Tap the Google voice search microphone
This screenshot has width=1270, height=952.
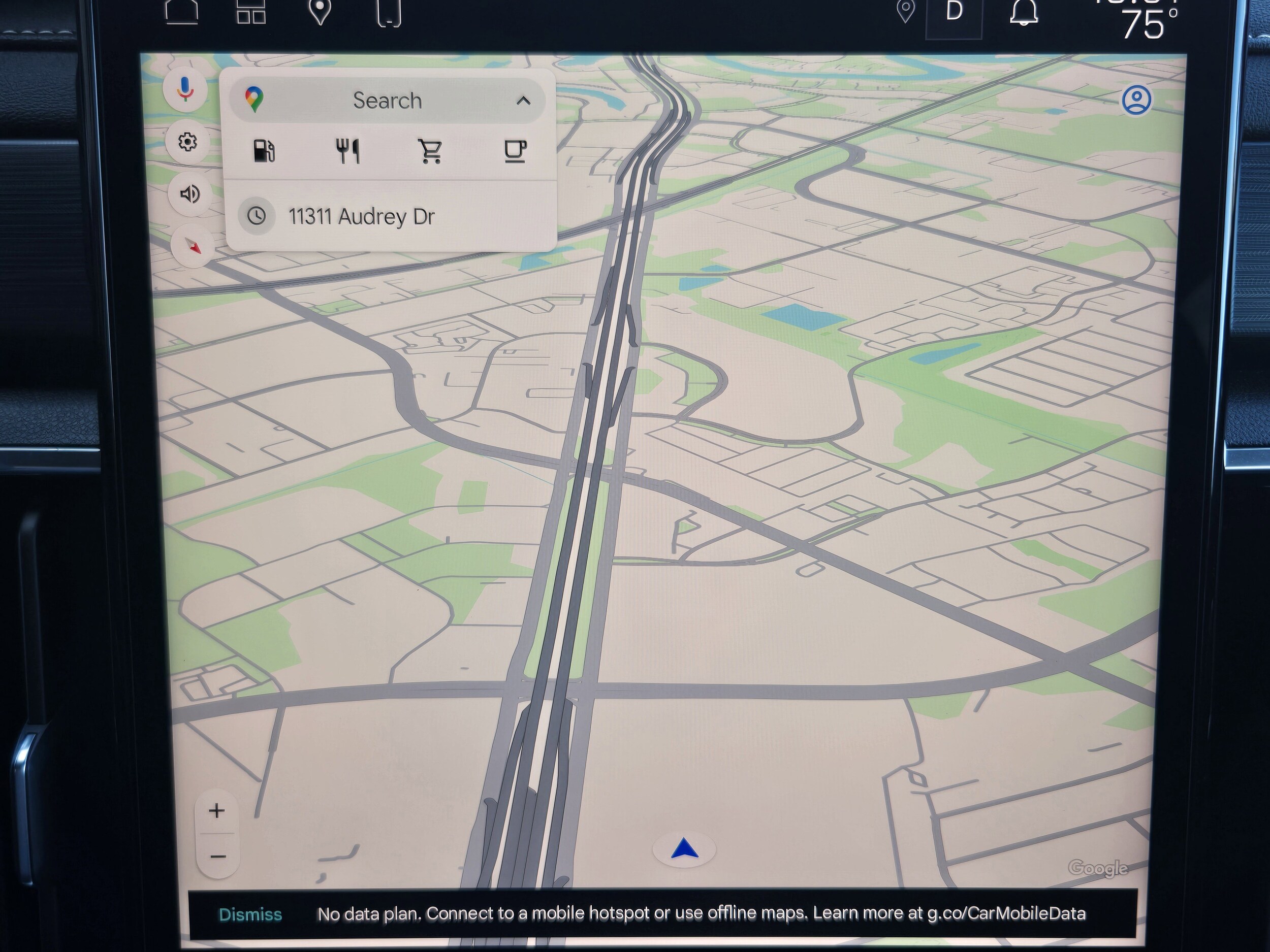click(x=184, y=89)
